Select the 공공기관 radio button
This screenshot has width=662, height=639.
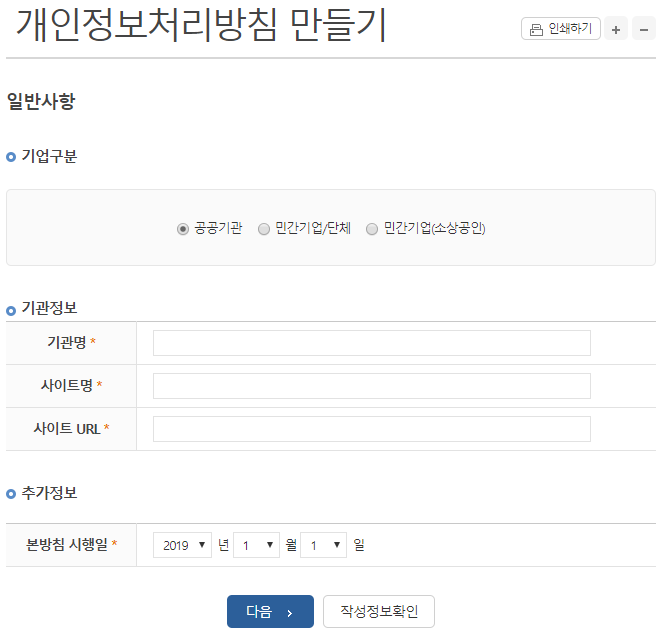[183, 229]
